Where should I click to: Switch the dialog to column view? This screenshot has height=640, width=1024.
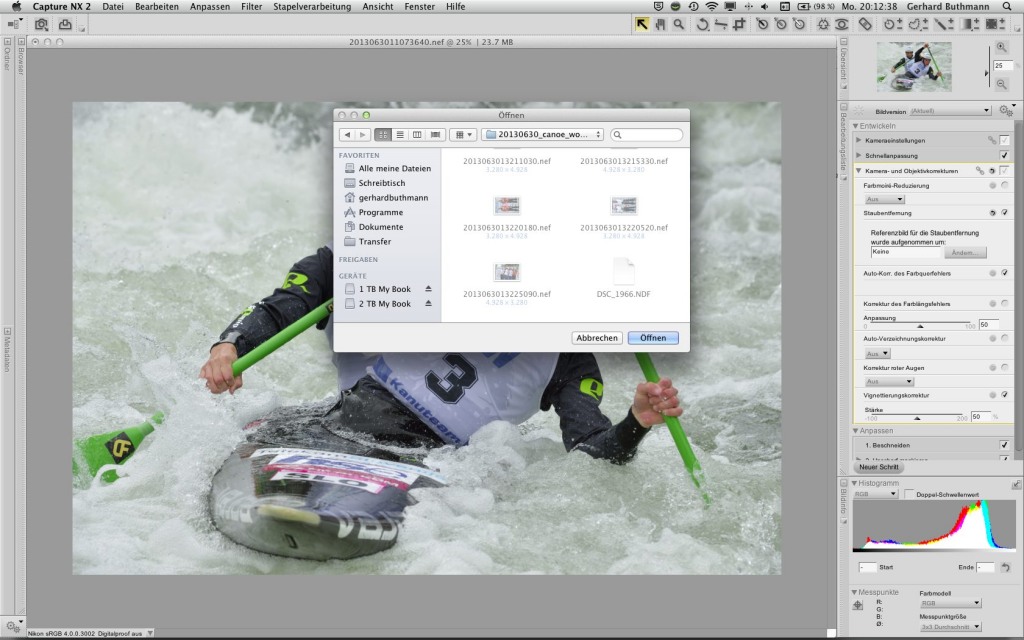pos(417,135)
